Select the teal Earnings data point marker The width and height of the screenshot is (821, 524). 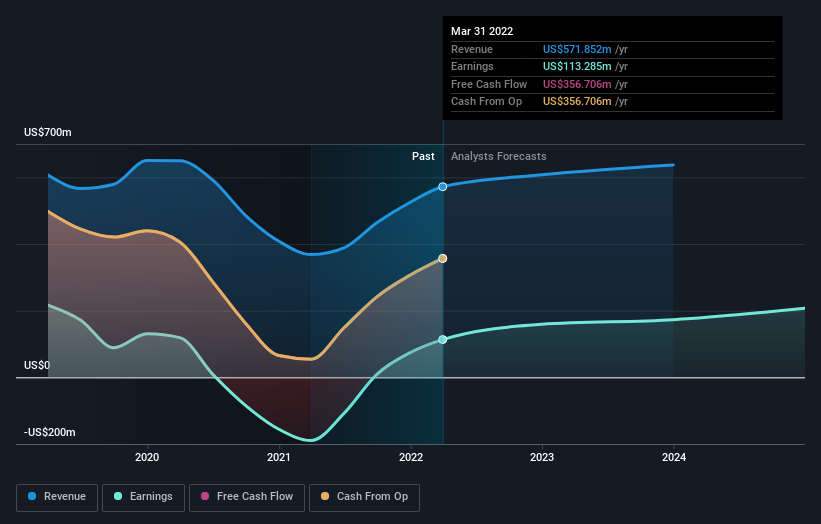[443, 340]
